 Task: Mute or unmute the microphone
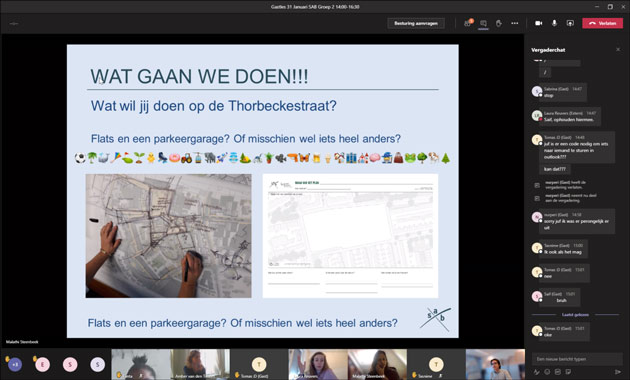coord(554,23)
